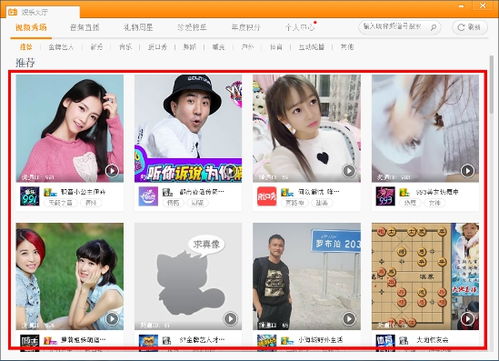Click the level badge next to 993 logo

click(405, 192)
